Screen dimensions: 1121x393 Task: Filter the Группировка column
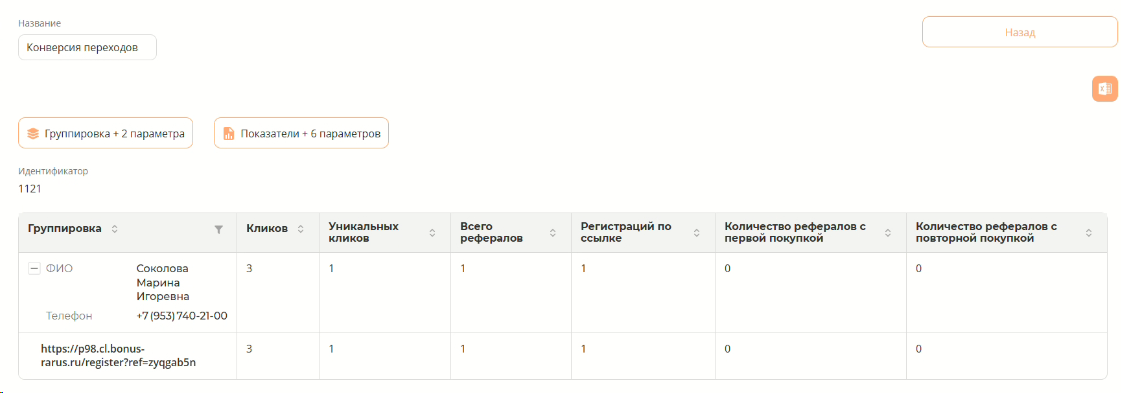tap(219, 229)
